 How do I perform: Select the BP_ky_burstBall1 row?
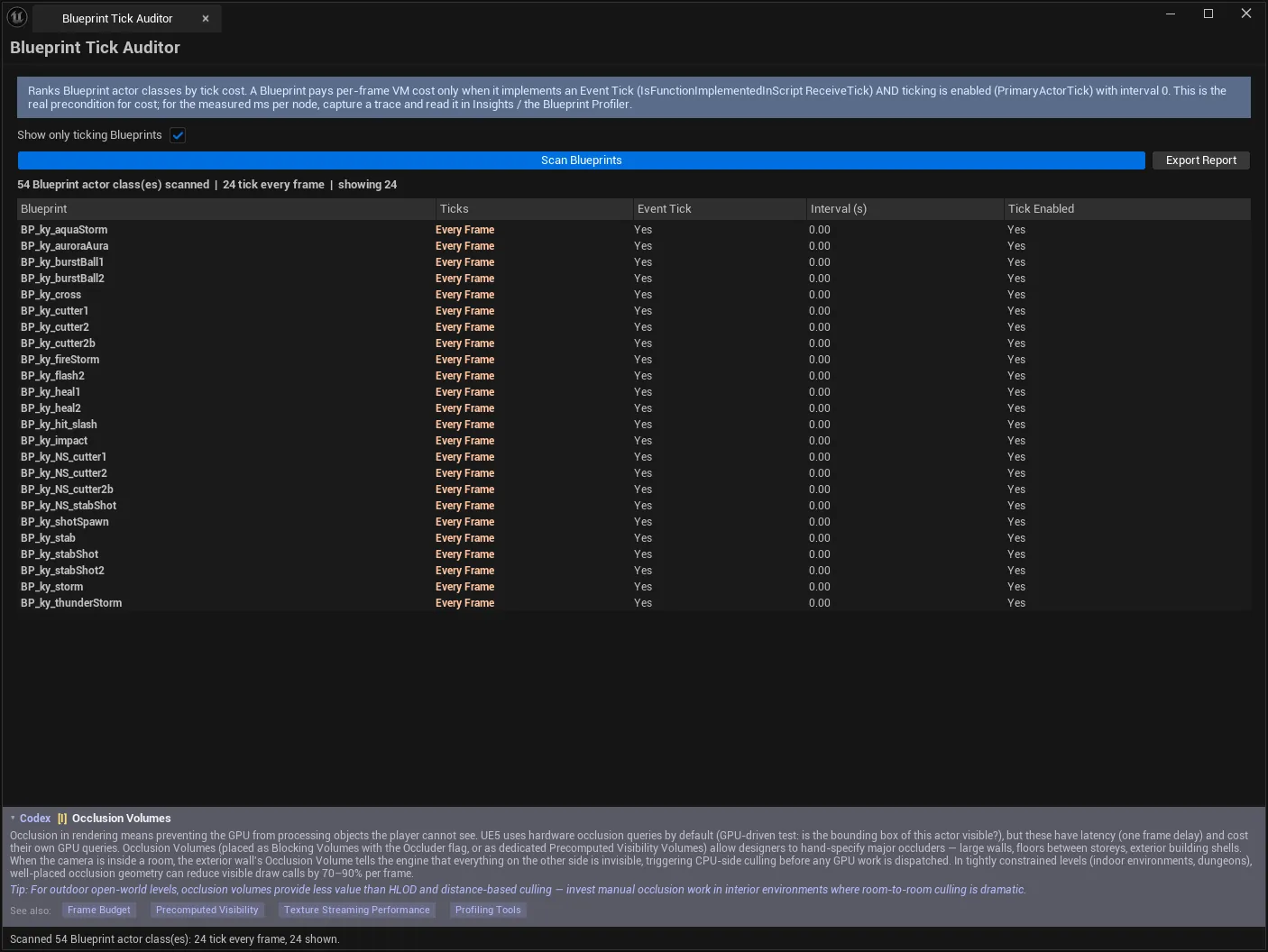(634, 262)
